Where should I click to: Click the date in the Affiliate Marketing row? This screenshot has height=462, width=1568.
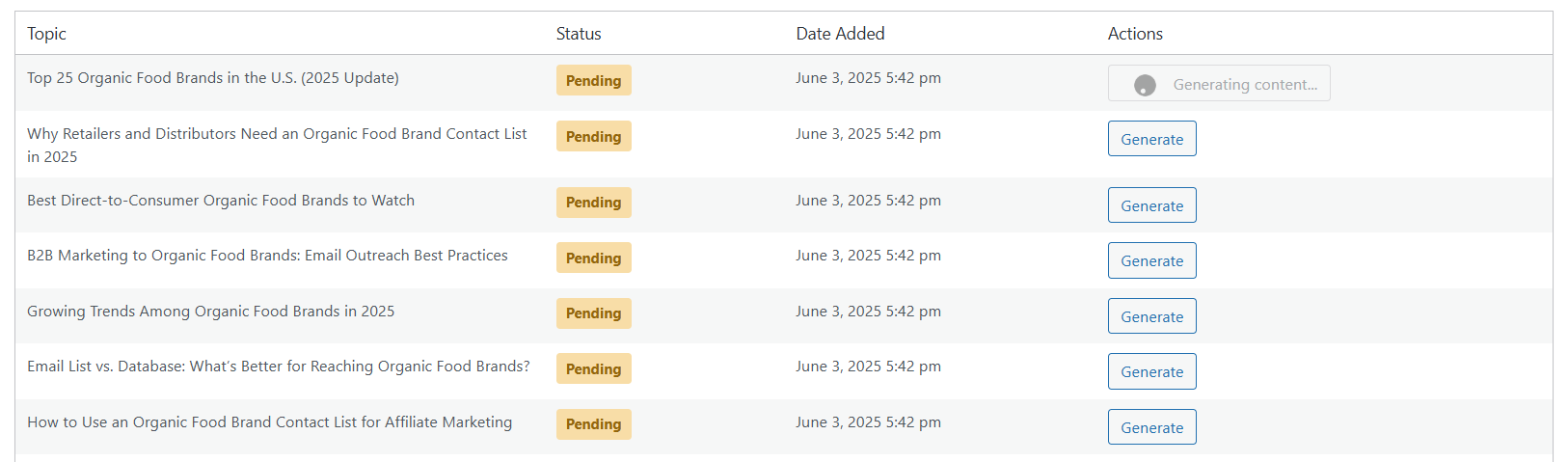[868, 422]
